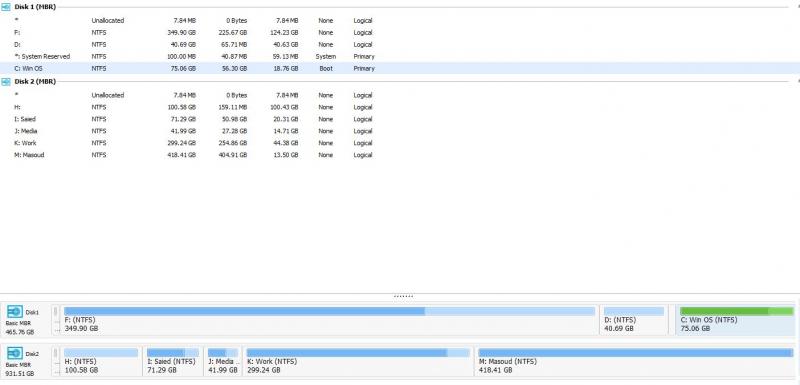Select the Disk1 Basic MBR icon in disk map
This screenshot has height=385, width=800.
pyautogui.click(x=15, y=312)
